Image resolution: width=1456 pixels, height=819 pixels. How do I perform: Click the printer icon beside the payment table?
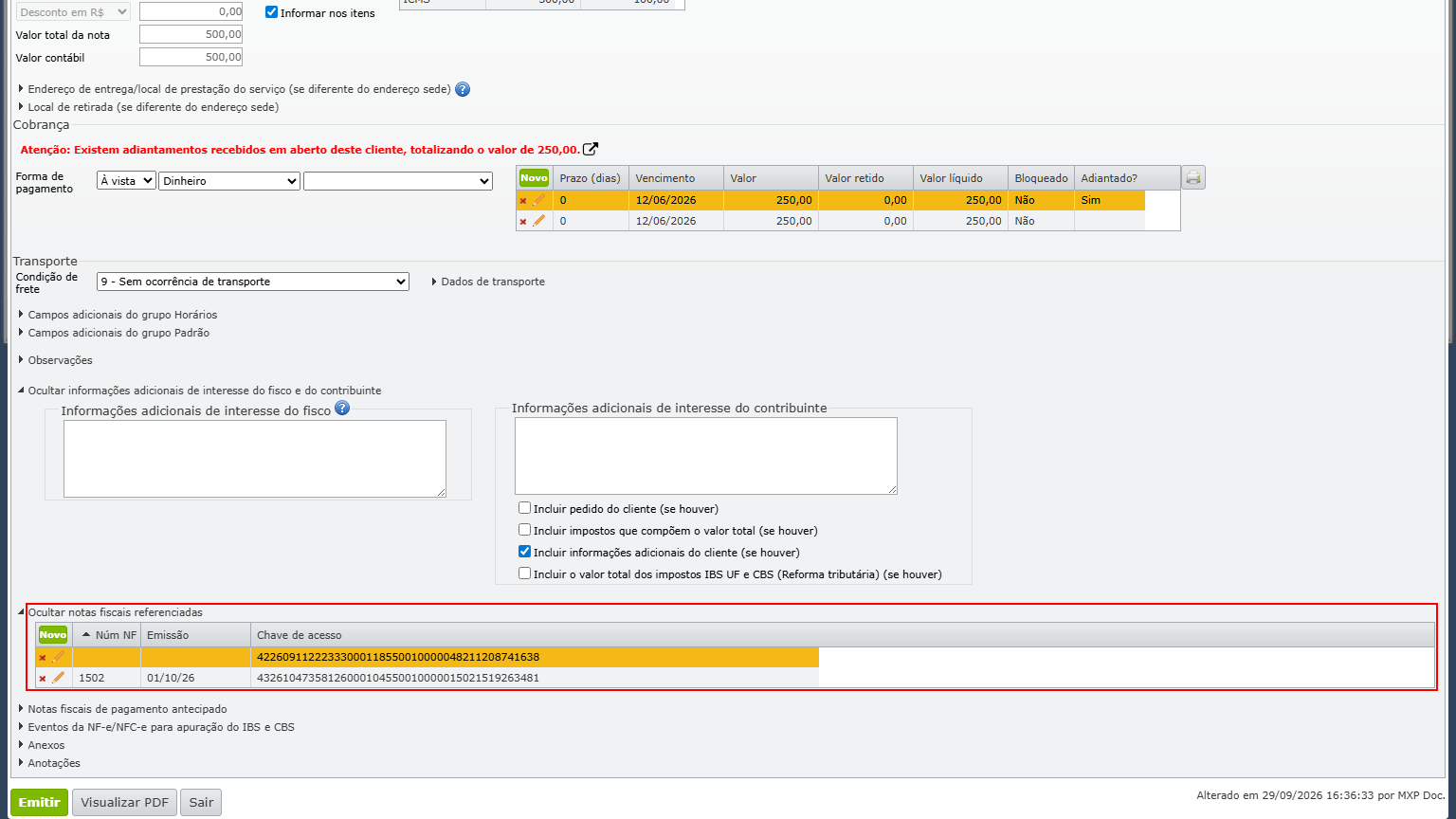click(x=1193, y=177)
